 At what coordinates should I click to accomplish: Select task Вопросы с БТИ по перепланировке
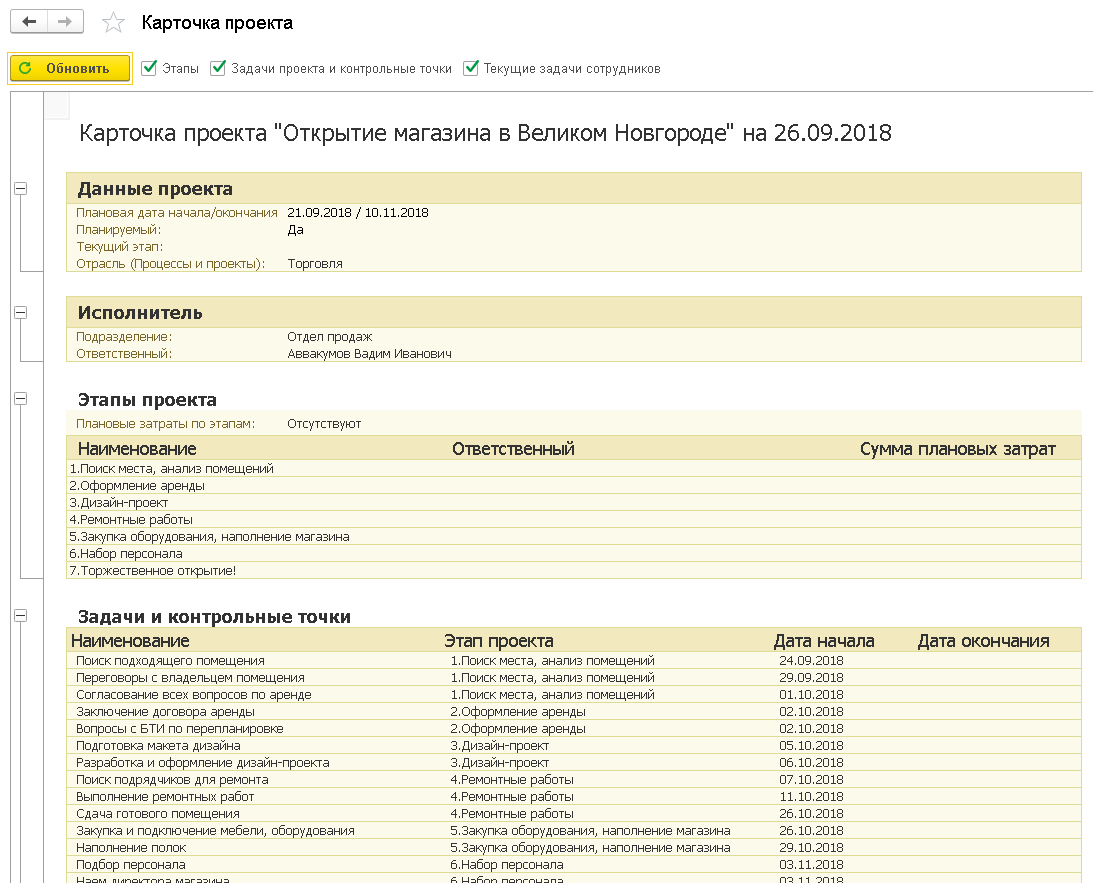click(180, 728)
